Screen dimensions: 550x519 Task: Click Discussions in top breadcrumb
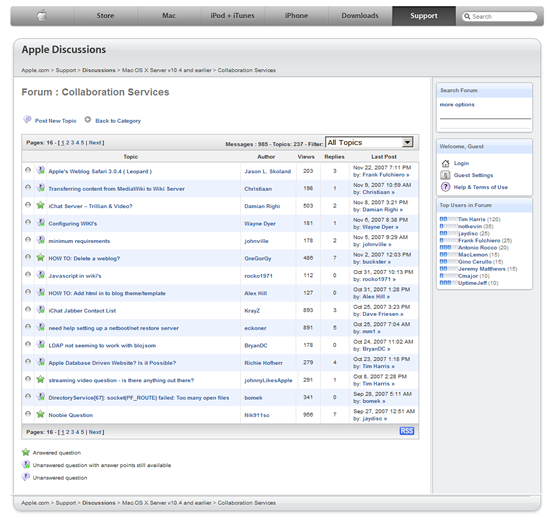pyautogui.click(x=99, y=70)
